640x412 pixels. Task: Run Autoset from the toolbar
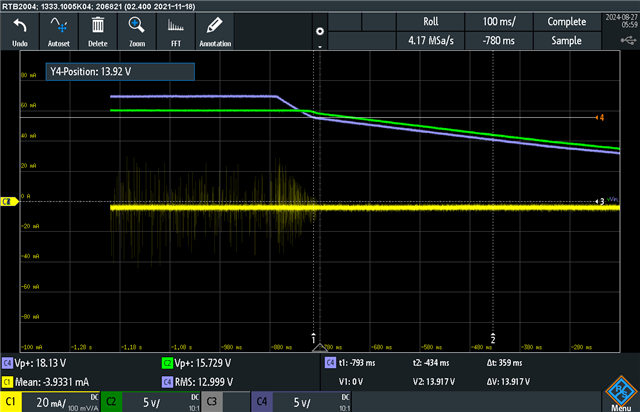(x=59, y=31)
